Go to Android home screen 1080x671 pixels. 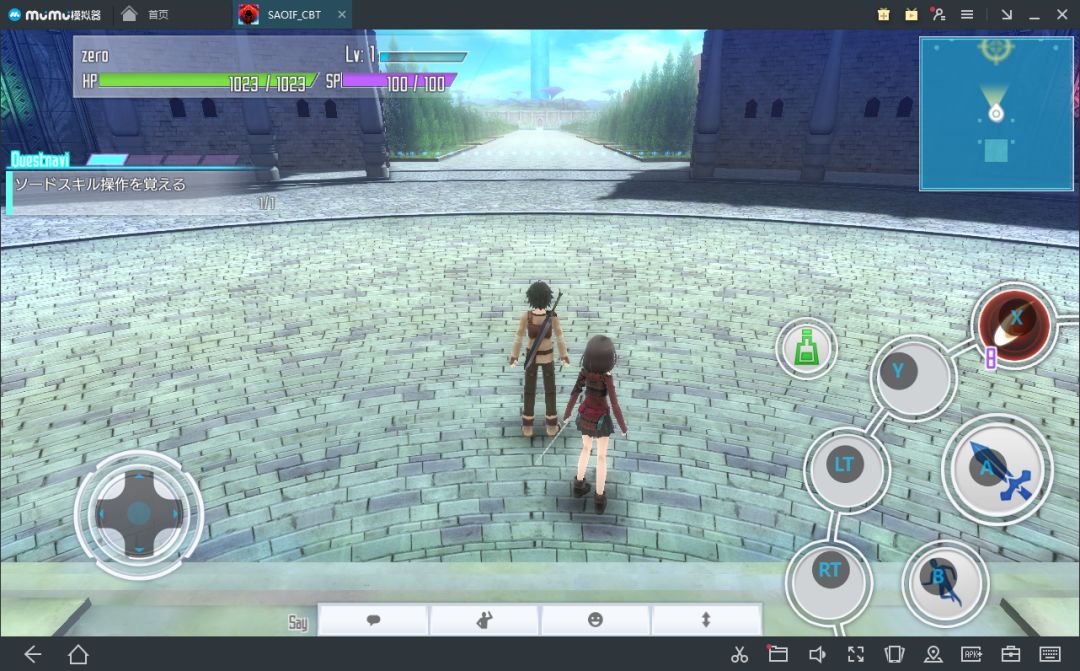[x=78, y=654]
